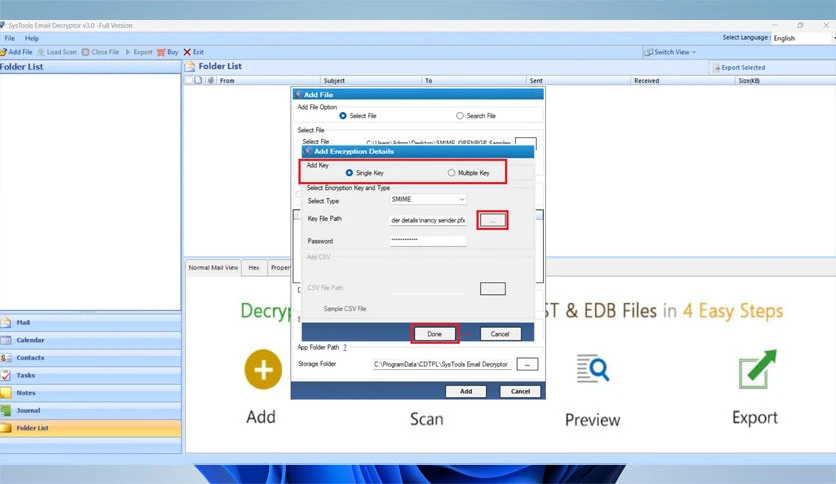
Task: Click Done in Add Encryption Details
Action: (x=435, y=334)
